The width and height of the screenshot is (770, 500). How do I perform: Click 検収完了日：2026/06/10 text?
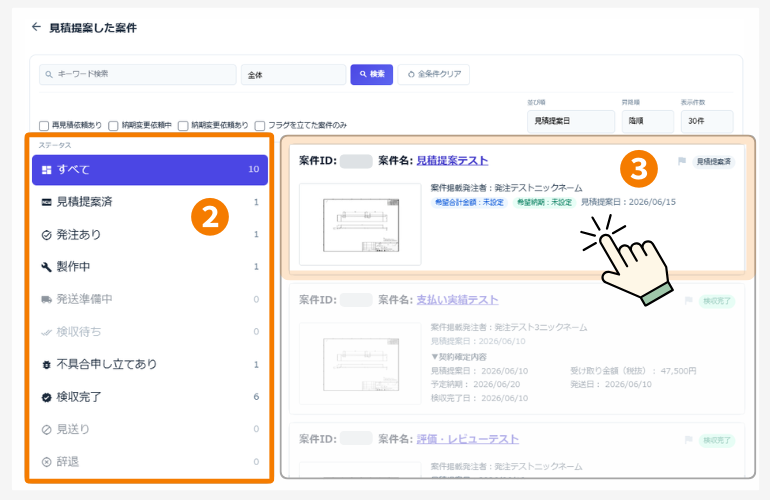pyautogui.click(x=479, y=398)
